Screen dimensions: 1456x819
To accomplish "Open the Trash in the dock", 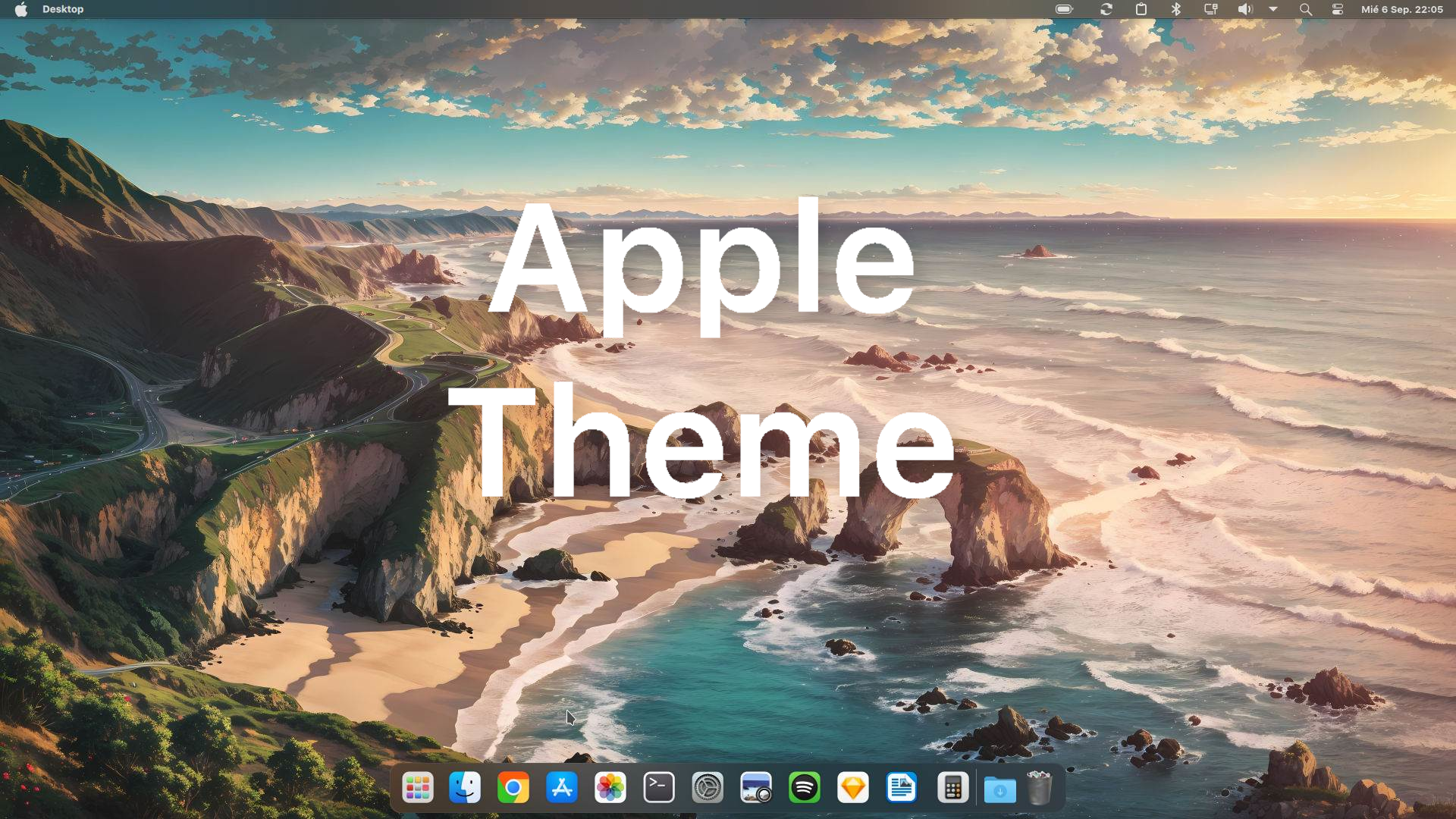I will pos(1040,788).
